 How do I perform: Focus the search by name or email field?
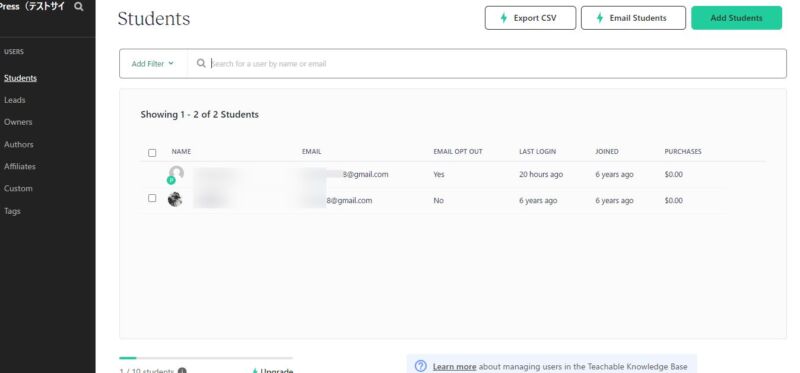click(497, 64)
